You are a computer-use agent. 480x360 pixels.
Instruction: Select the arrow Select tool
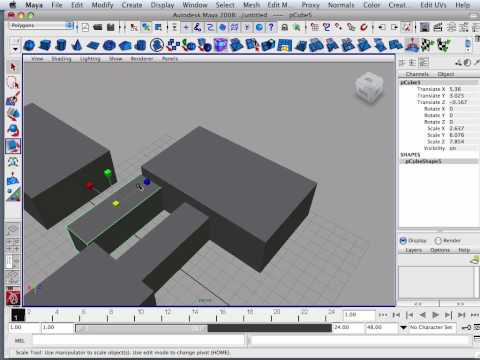coord(13,67)
